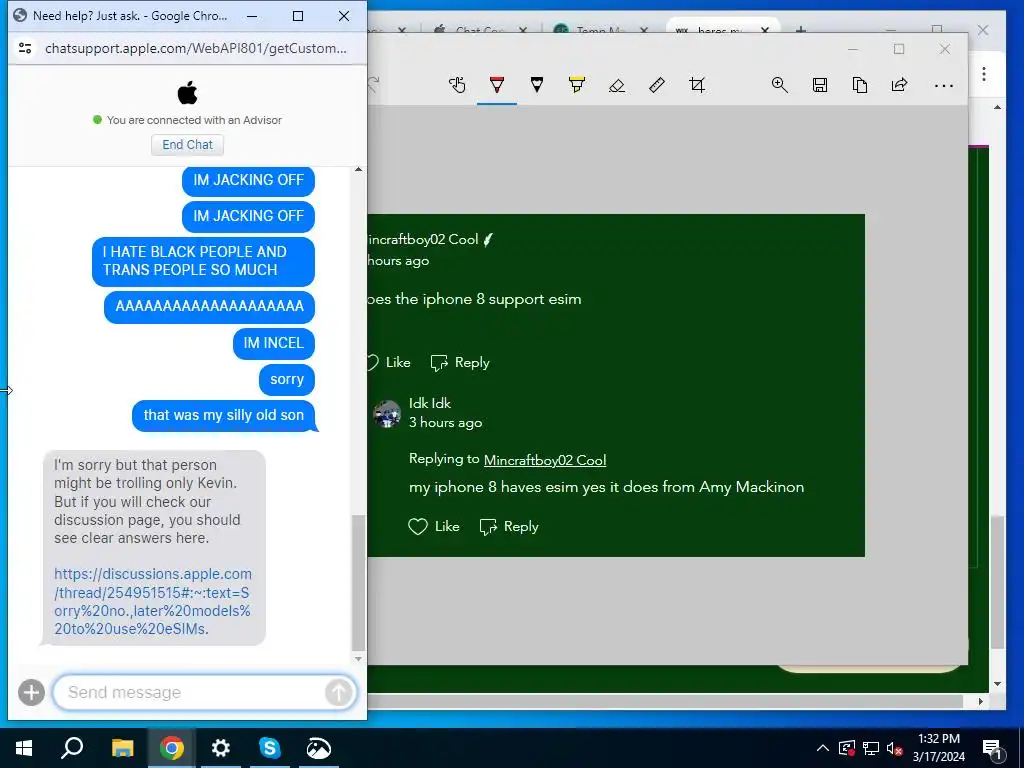Click the heart icon beside Like in Idk Idk's reply

tap(418, 526)
